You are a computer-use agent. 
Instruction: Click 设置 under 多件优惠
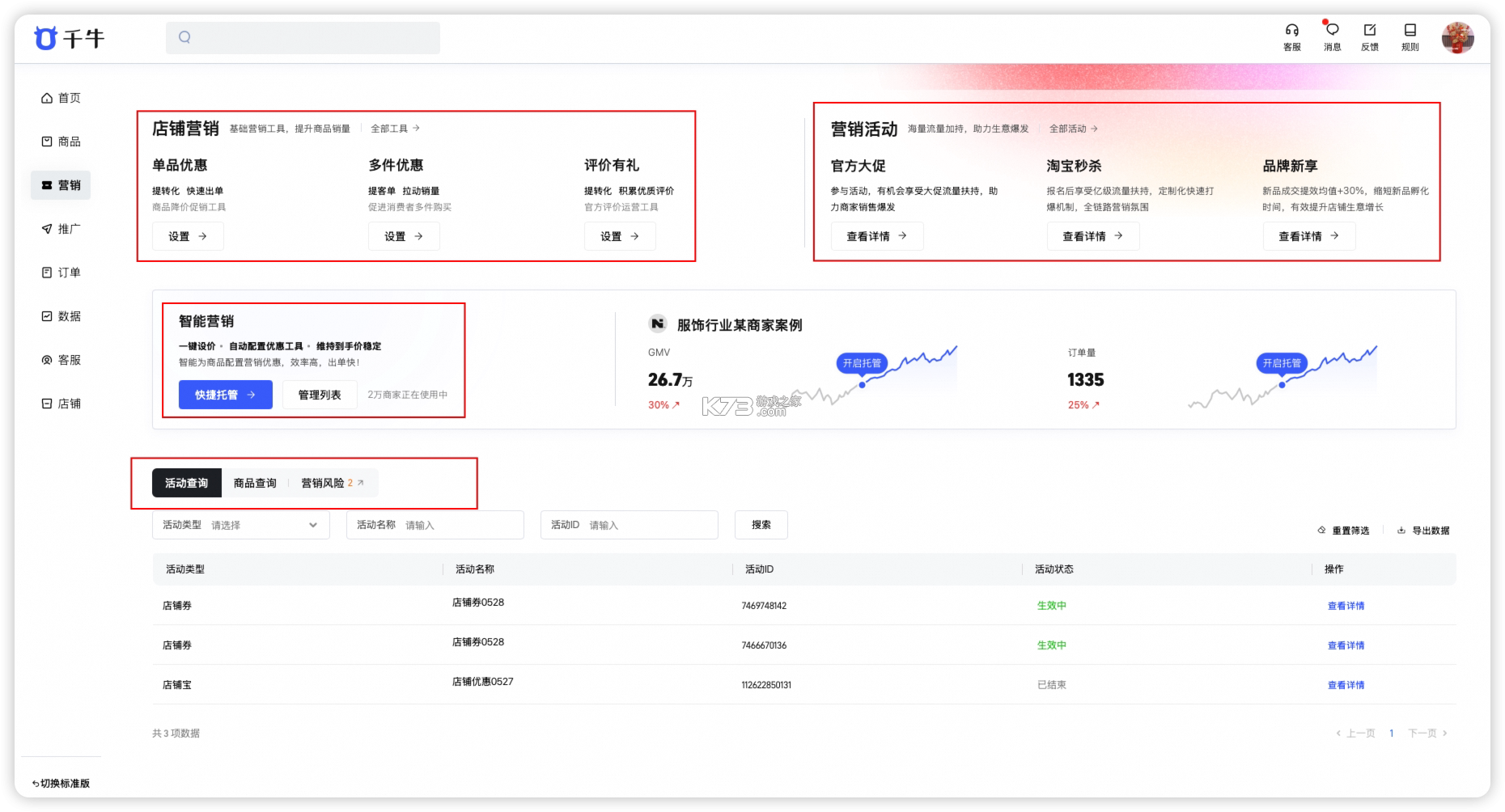(404, 236)
